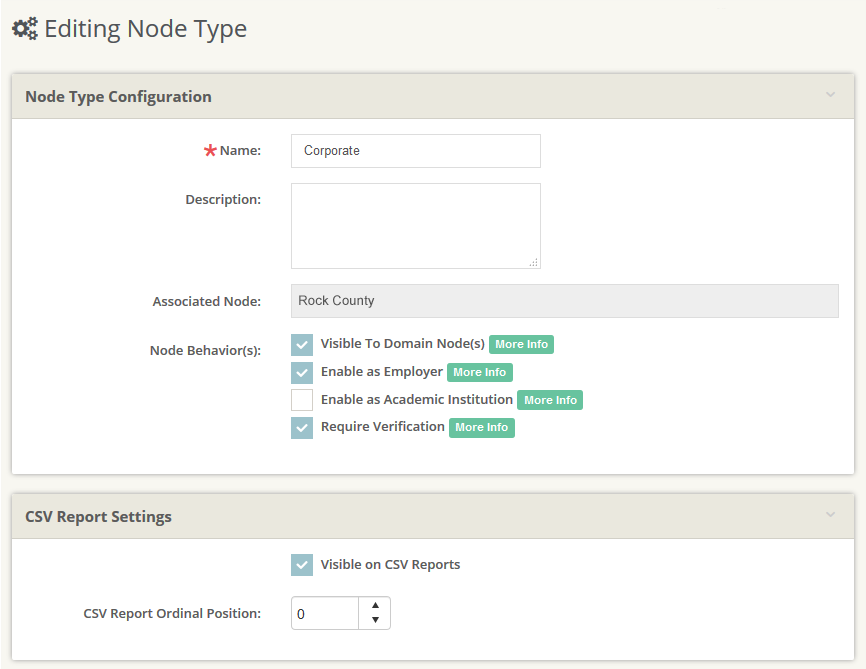Viewport: 866px width, 669px height.
Task: Click the Node Type Configuration header
Action: click(119, 96)
